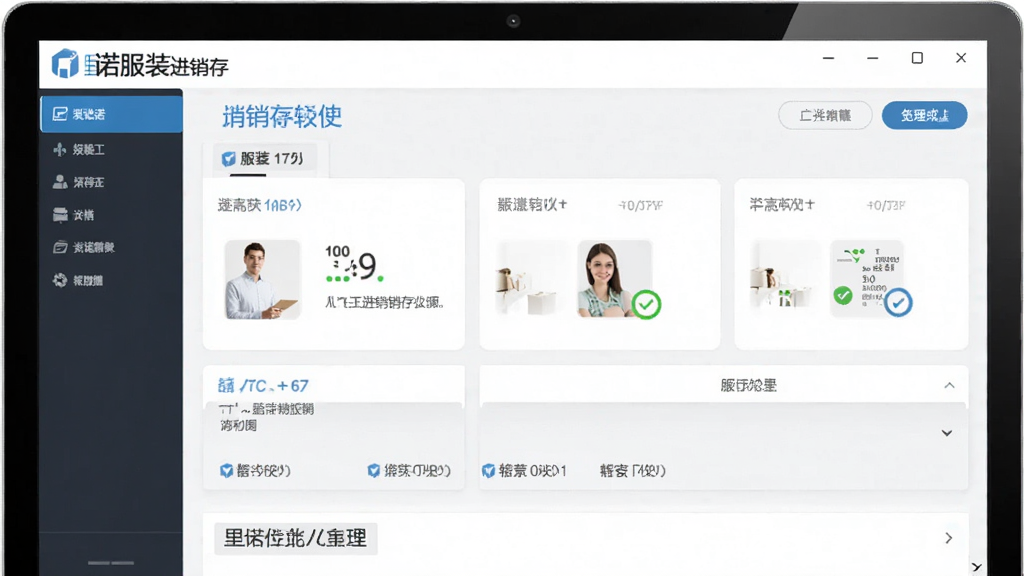The width and height of the screenshot is (1024, 576).
Task: Toggle the shield checkbox in the lower-right panel
Action: coord(488,471)
